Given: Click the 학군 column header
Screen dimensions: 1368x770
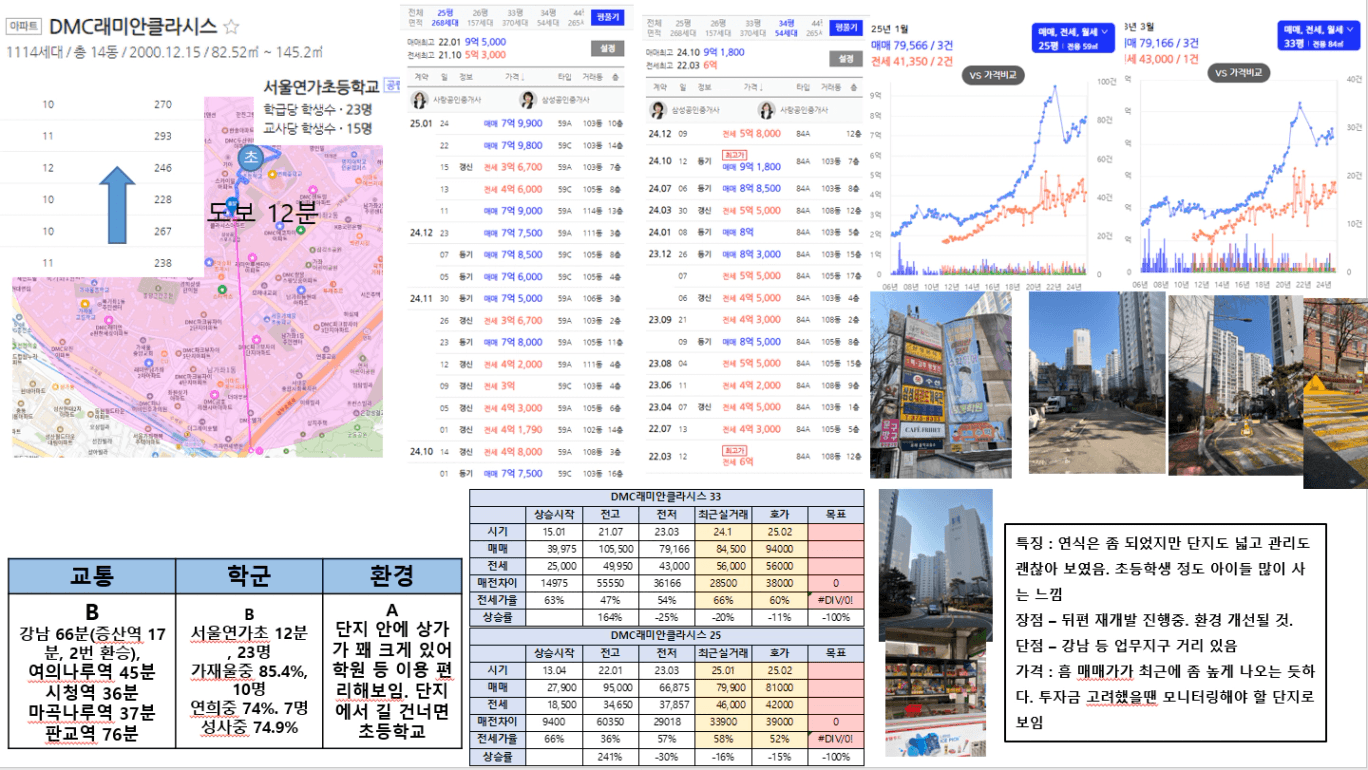Looking at the screenshot, I should tap(249, 576).
